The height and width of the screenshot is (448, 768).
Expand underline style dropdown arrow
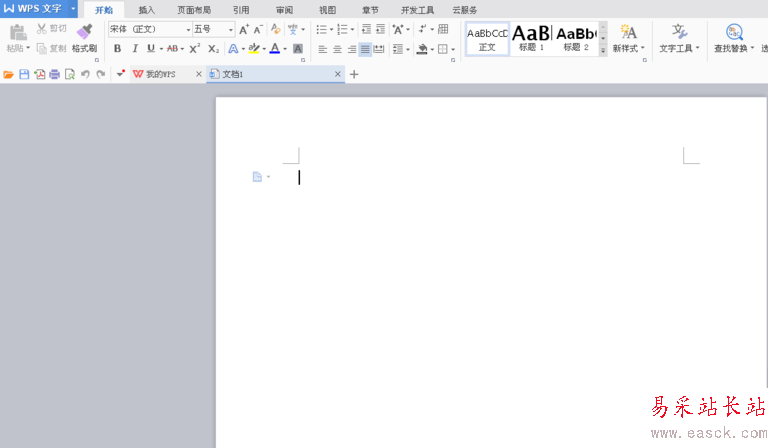(161, 49)
